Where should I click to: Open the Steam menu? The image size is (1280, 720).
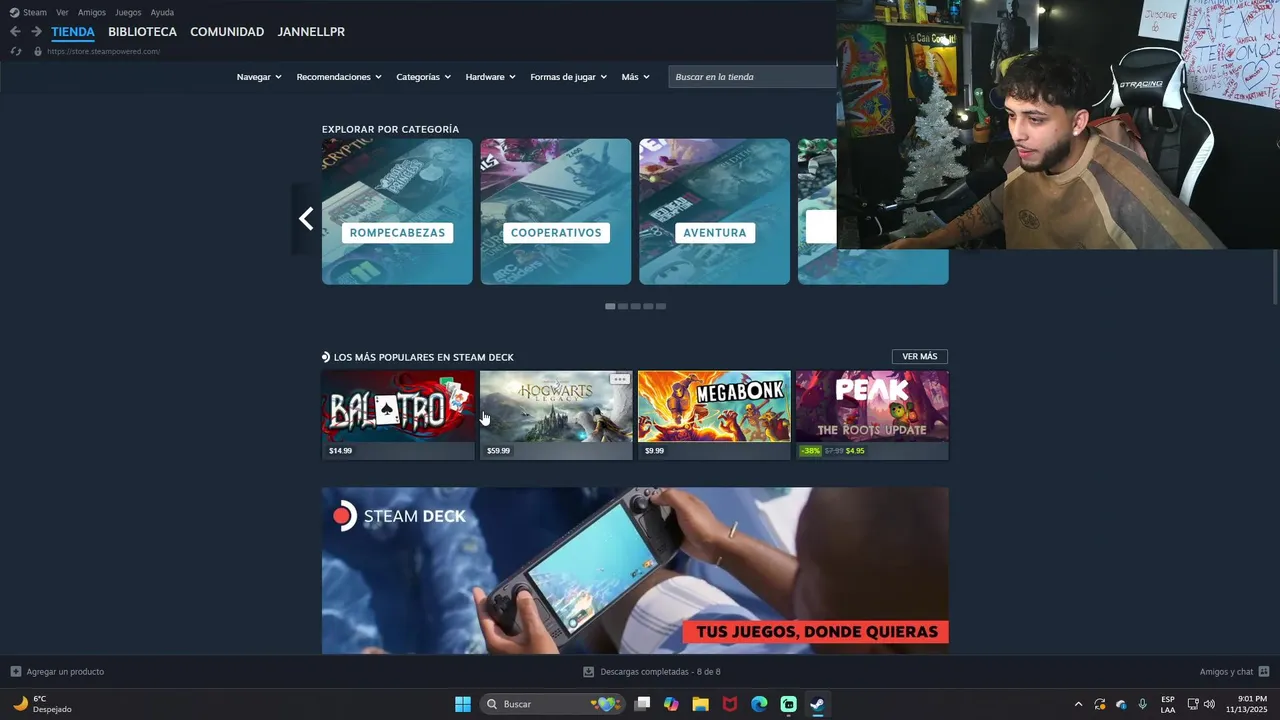point(35,12)
